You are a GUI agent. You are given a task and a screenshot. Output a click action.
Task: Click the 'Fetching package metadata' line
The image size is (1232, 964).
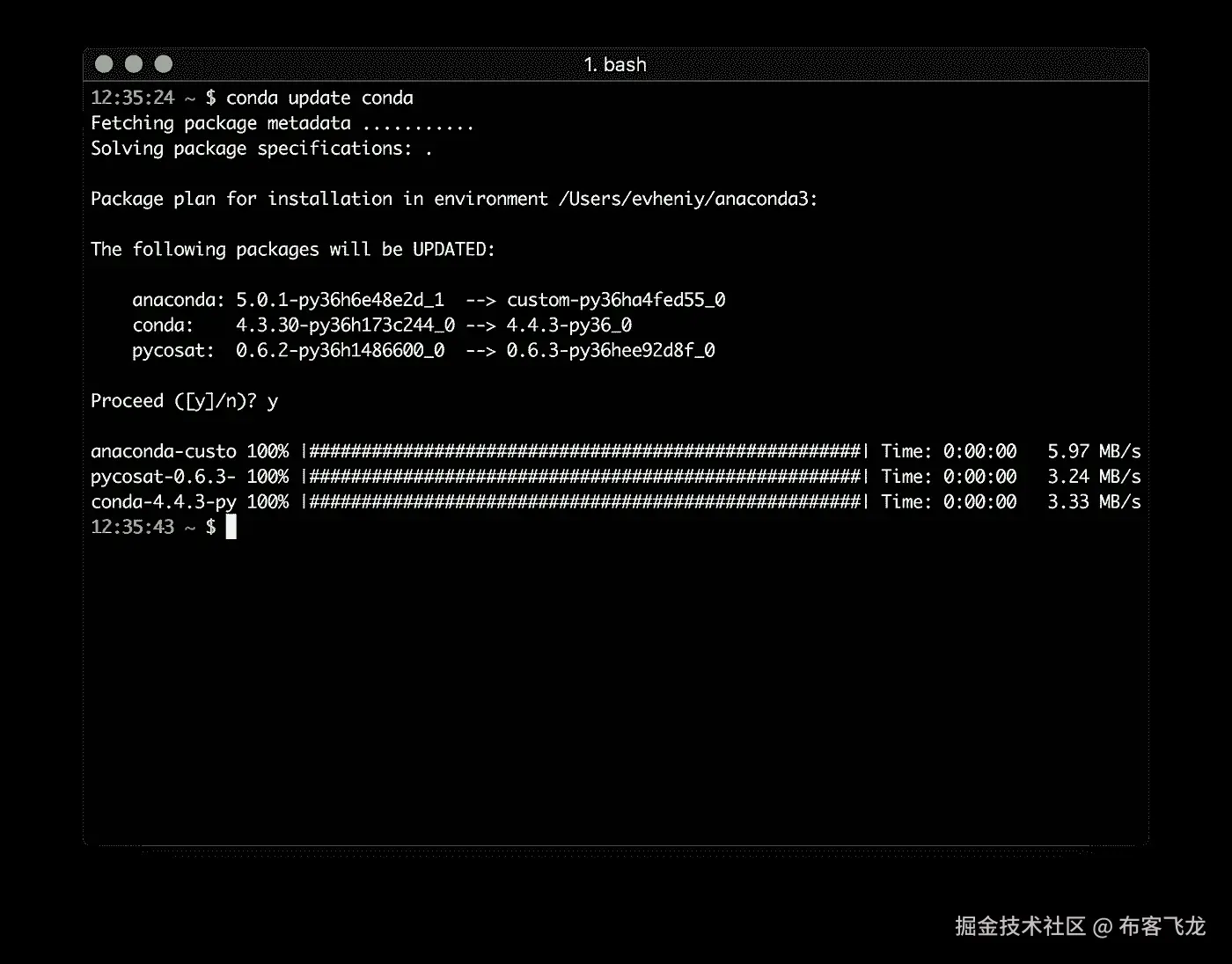tap(282, 124)
